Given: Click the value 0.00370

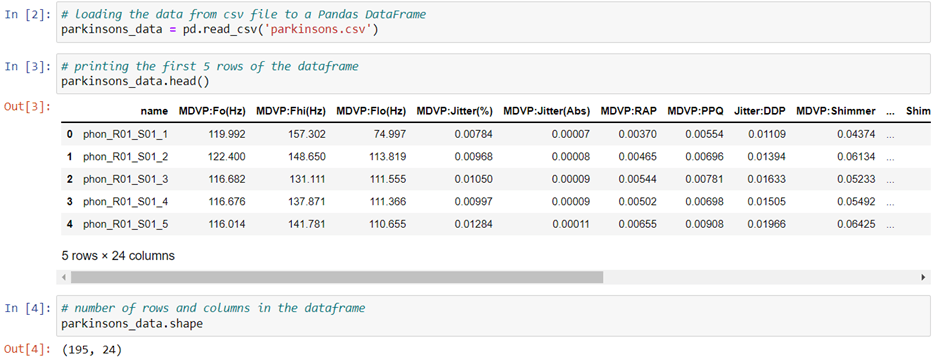Looking at the screenshot, I should point(638,134).
